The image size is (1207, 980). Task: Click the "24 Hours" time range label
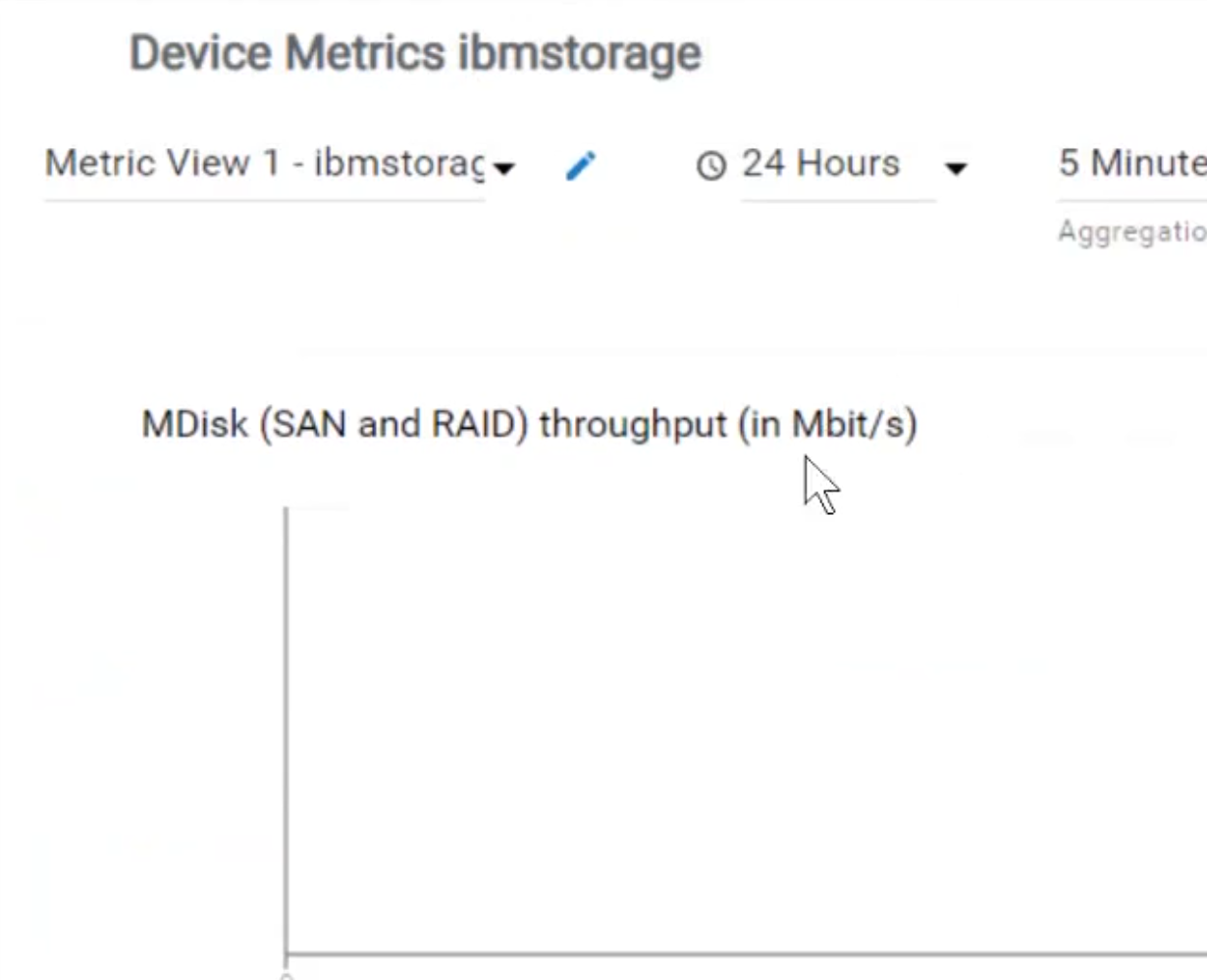pyautogui.click(x=820, y=163)
